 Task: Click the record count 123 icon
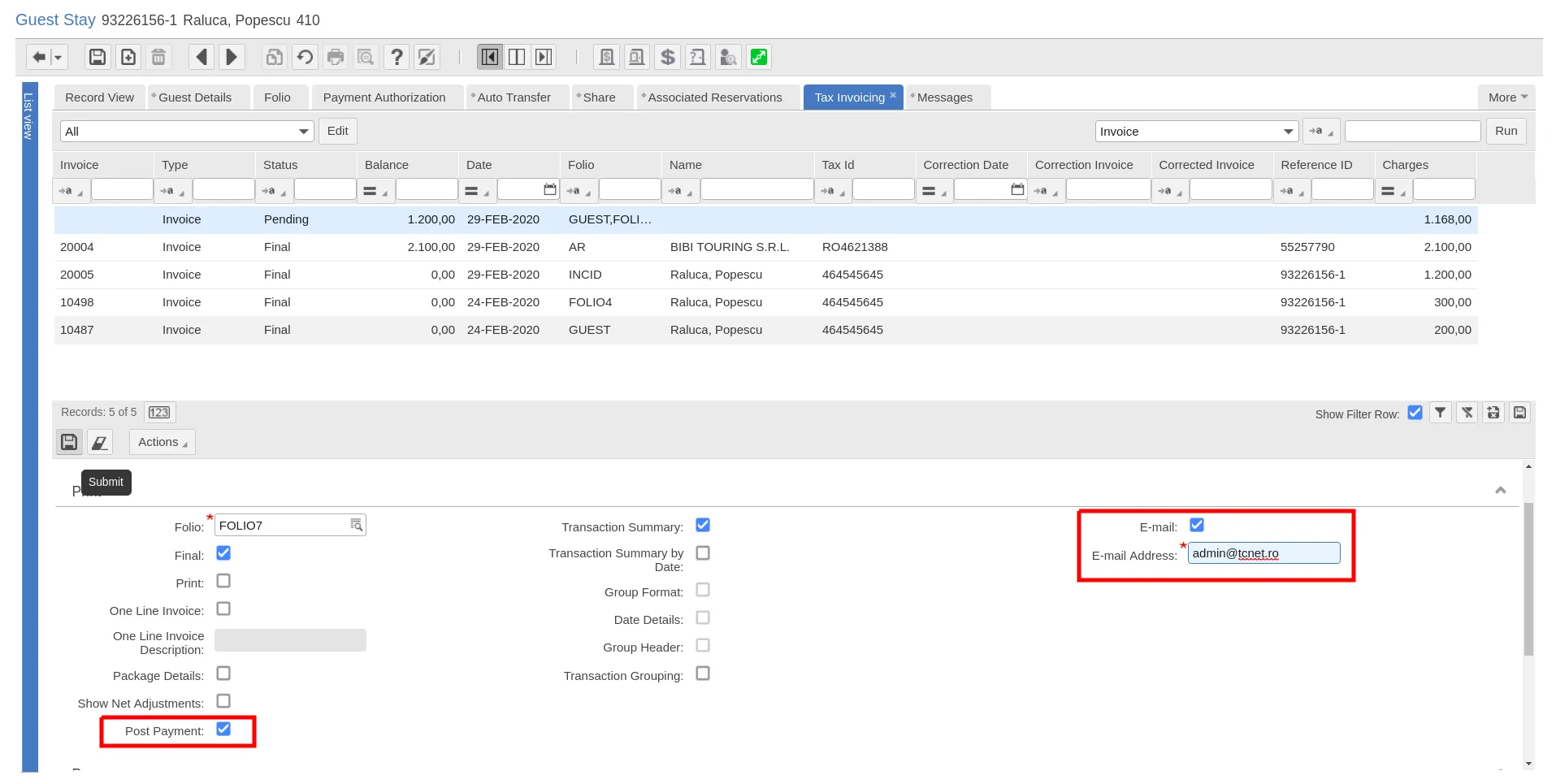coord(159,412)
